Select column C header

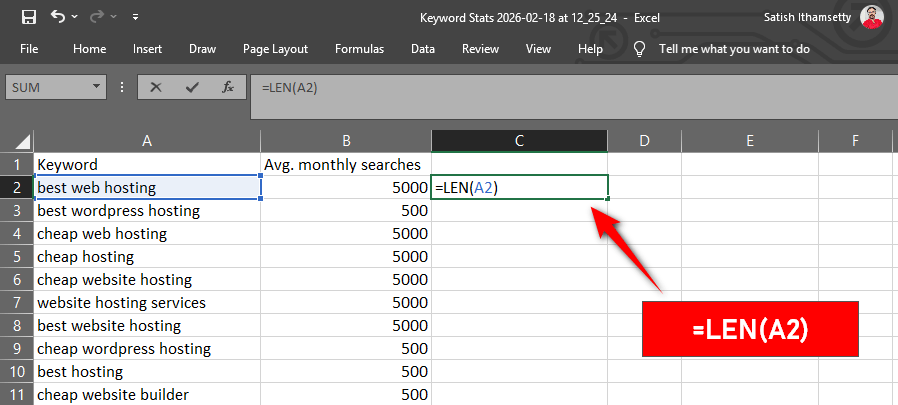click(519, 141)
